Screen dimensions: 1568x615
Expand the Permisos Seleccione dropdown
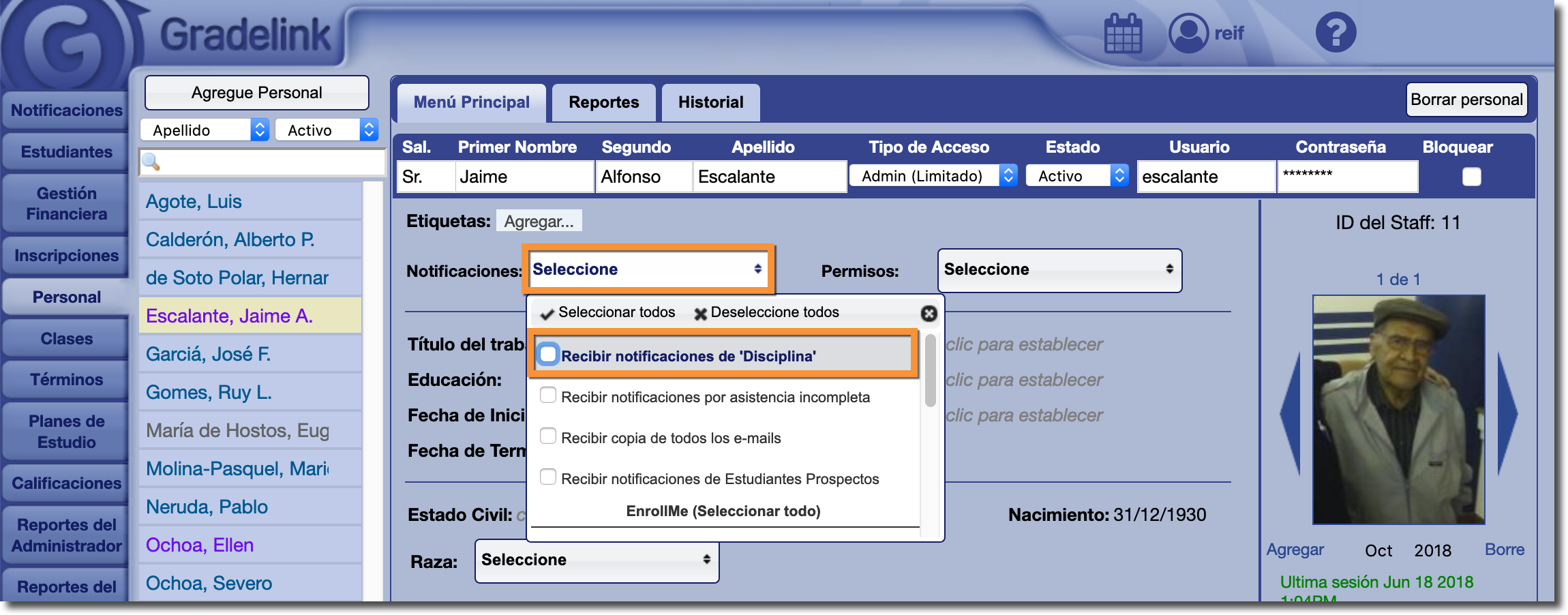point(1059,270)
